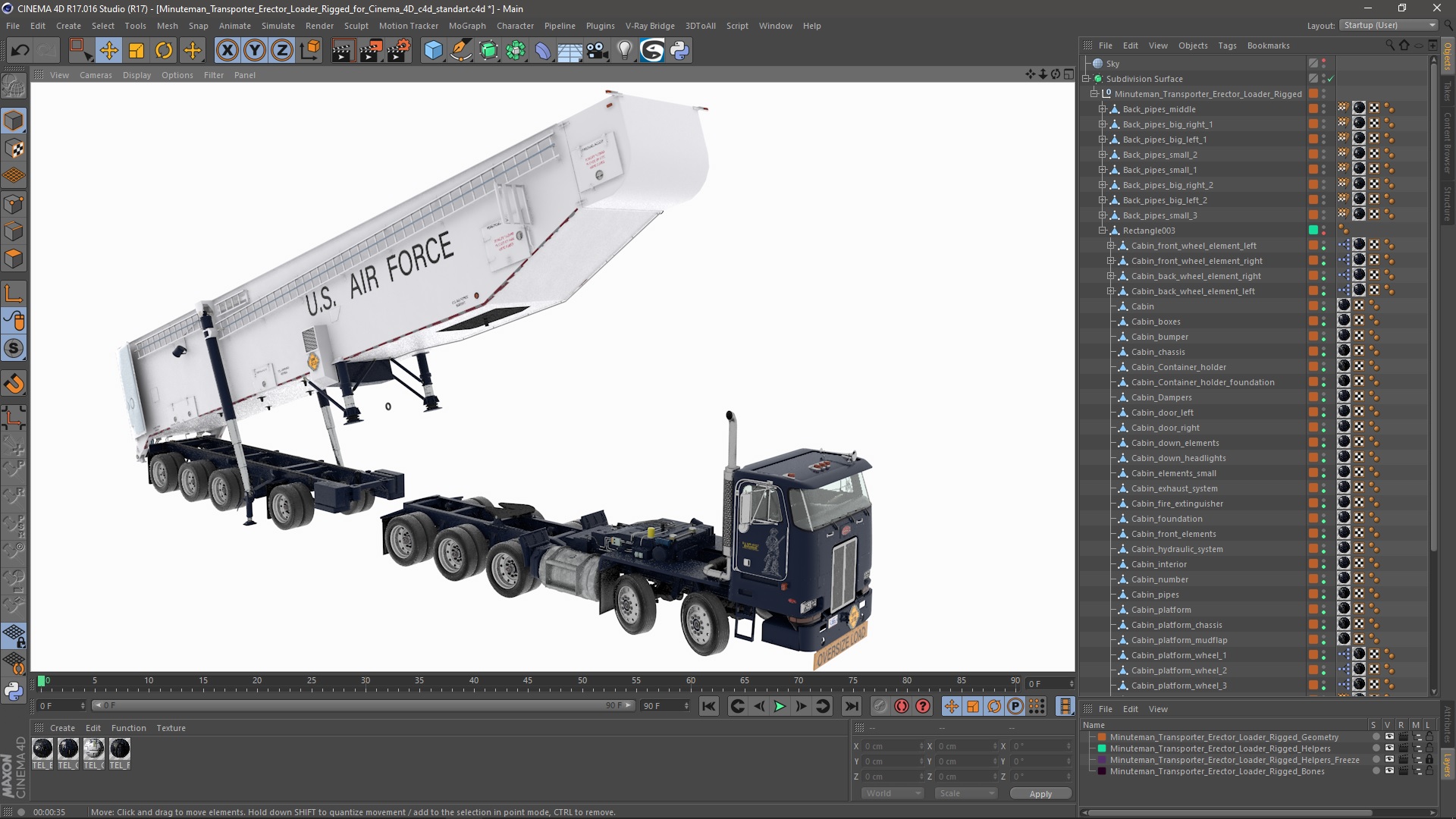Open Edit Render Settings icon
This screenshot has width=1456, height=819.
click(x=399, y=51)
